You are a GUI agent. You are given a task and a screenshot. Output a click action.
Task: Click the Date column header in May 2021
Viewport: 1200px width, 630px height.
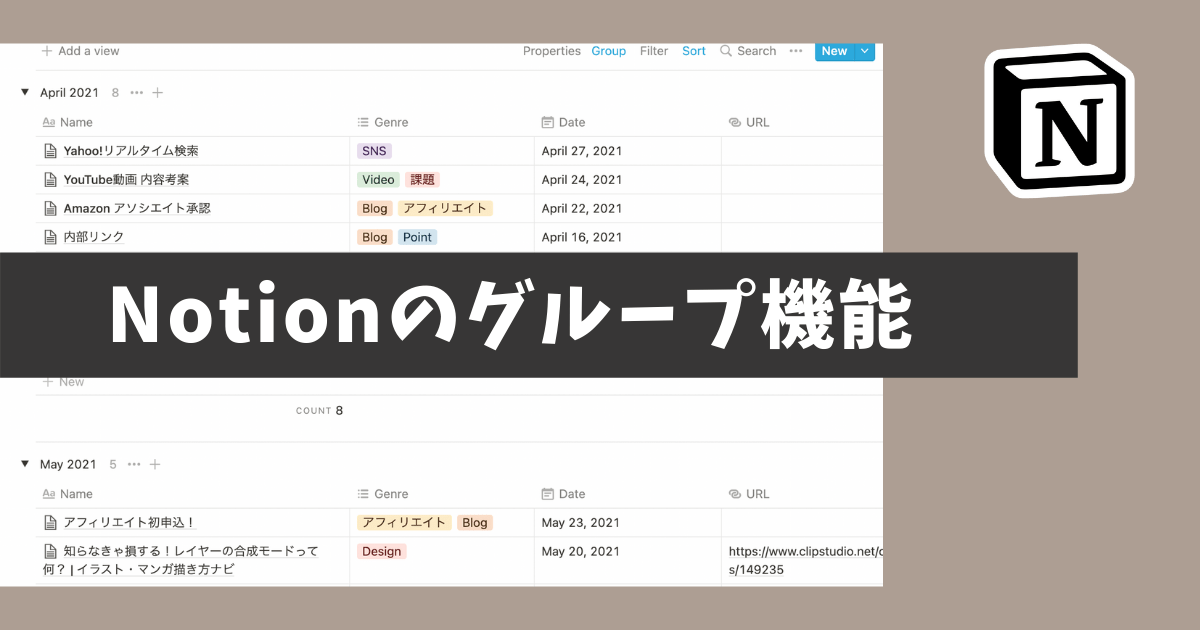pos(563,494)
